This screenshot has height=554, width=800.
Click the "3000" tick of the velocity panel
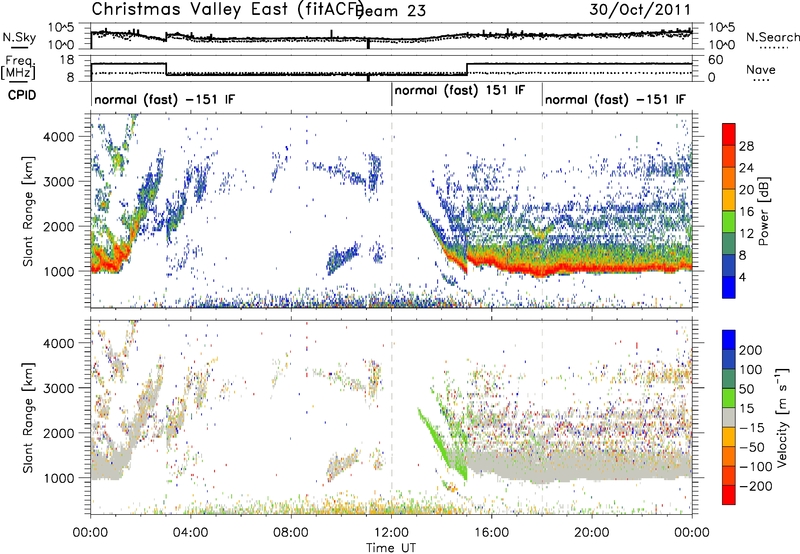(x=58, y=388)
